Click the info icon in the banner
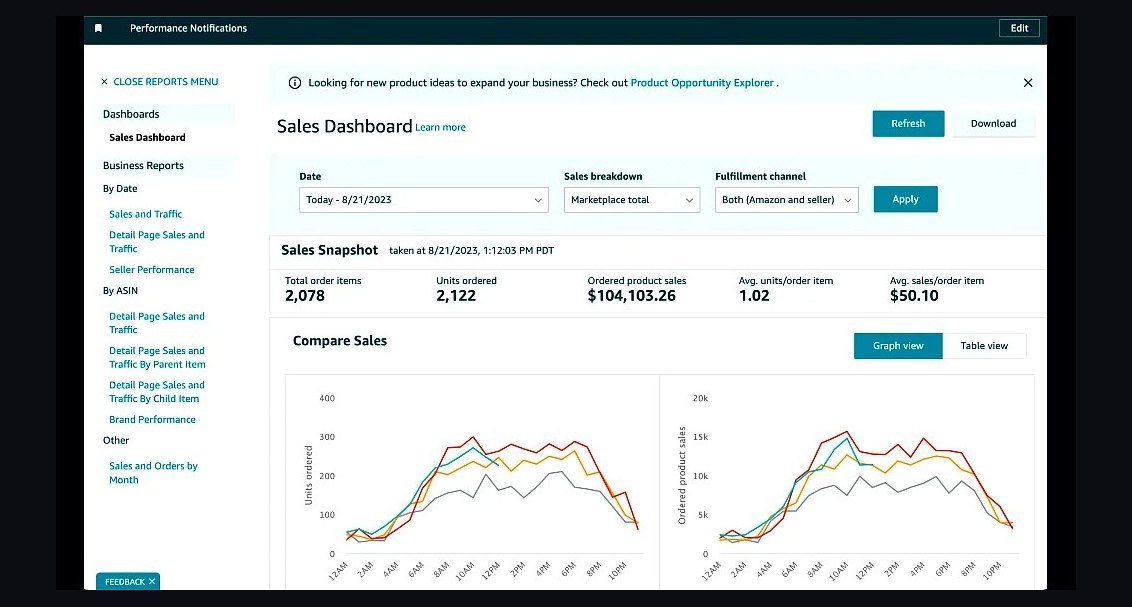The width and height of the screenshot is (1132, 607). click(x=295, y=83)
